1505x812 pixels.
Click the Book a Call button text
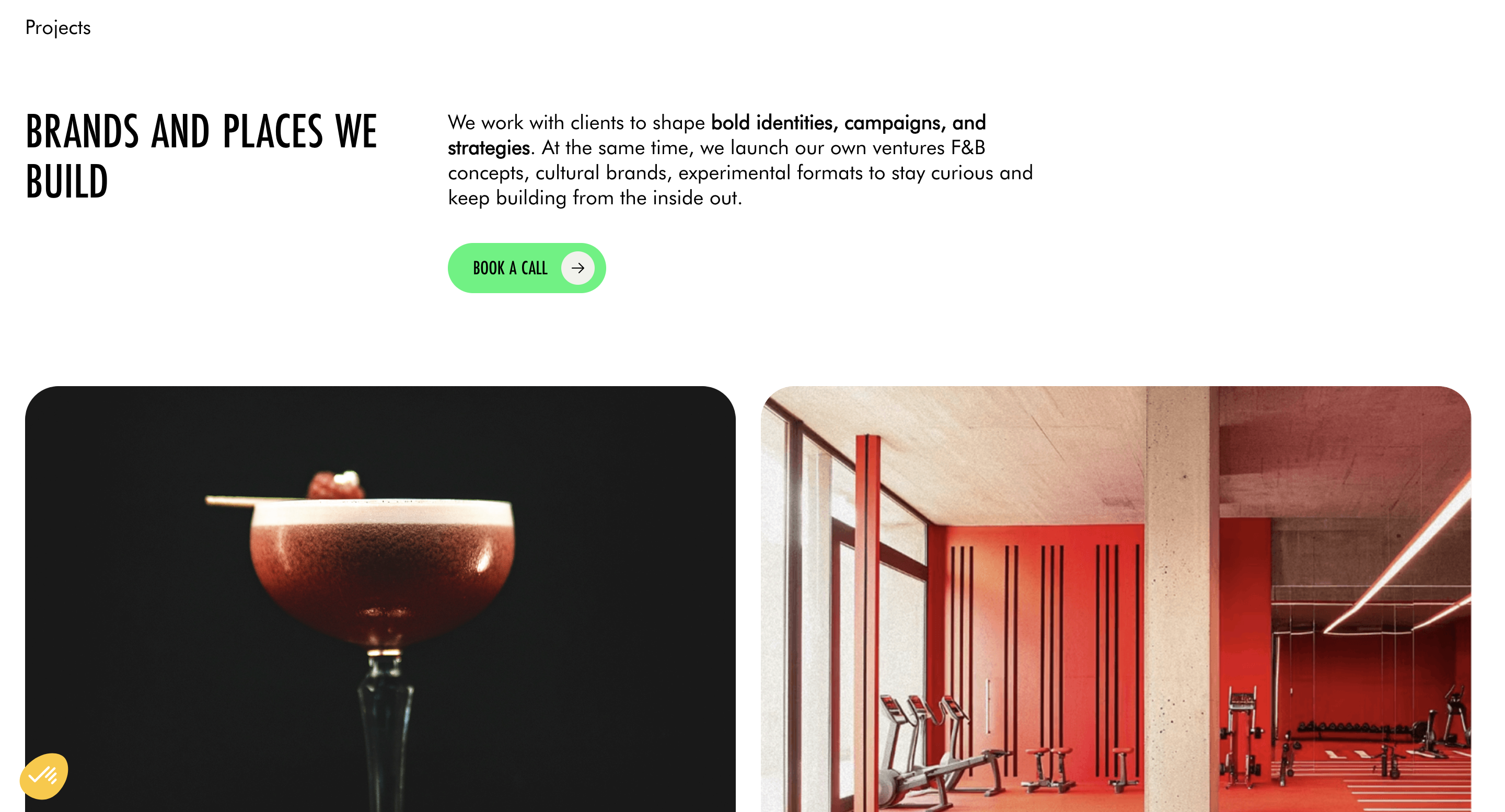click(x=510, y=268)
